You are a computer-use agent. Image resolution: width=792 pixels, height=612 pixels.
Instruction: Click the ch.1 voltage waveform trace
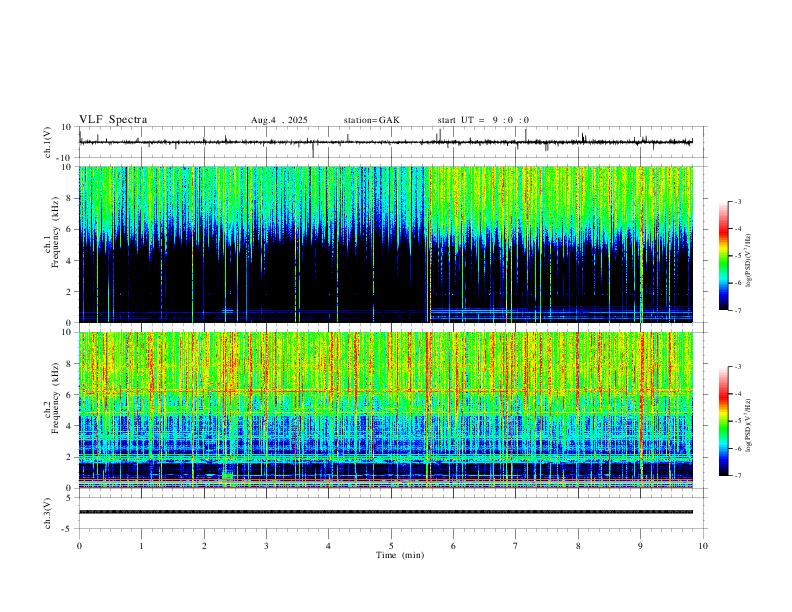[385, 142]
